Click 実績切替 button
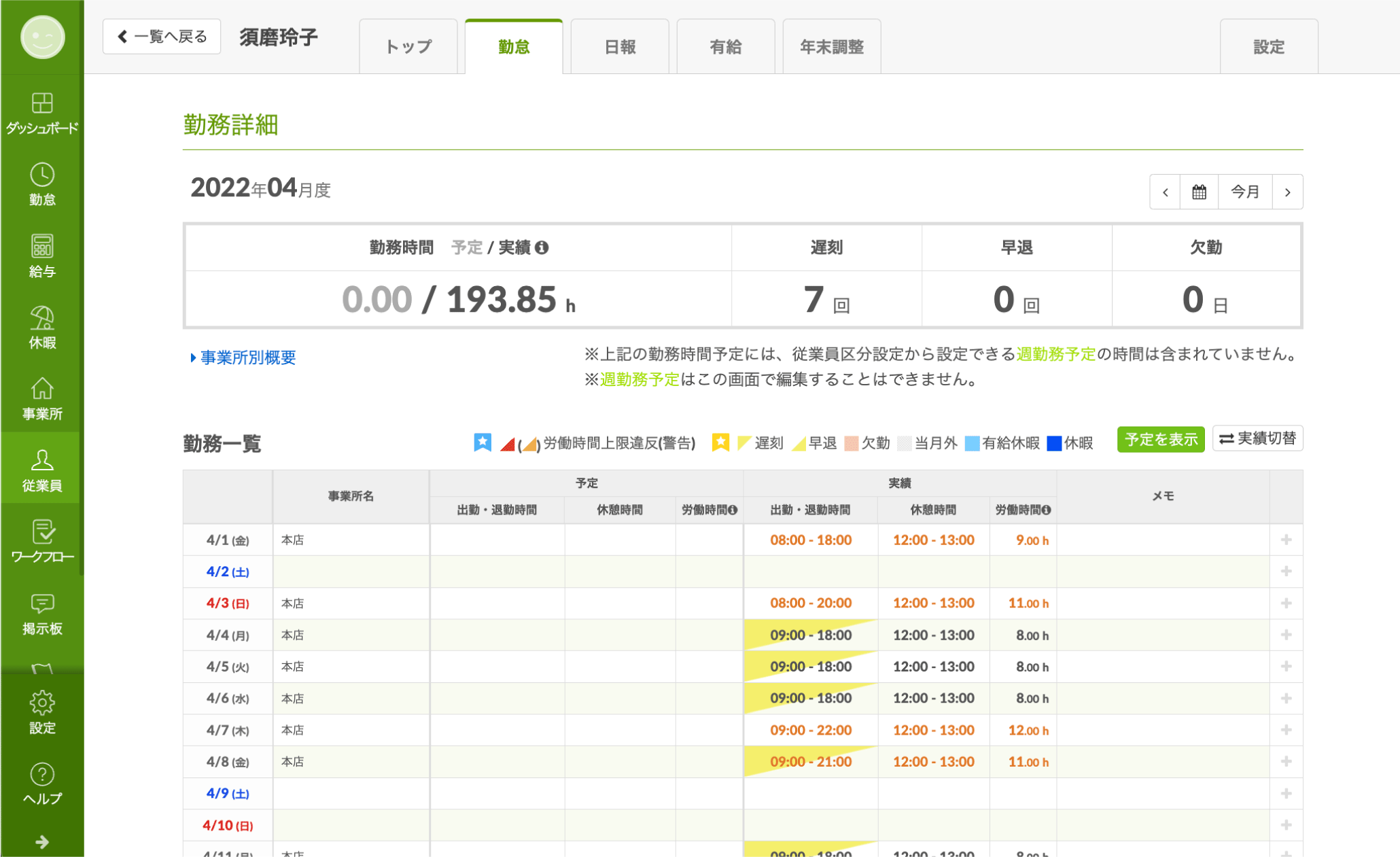 pyautogui.click(x=1257, y=438)
